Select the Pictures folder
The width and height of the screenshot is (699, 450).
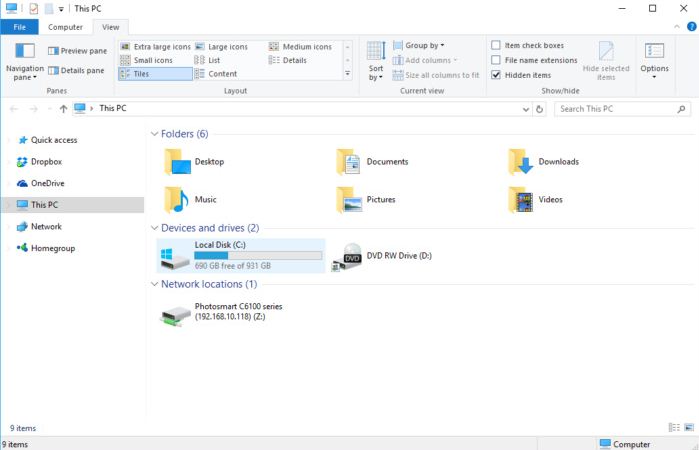(366, 200)
